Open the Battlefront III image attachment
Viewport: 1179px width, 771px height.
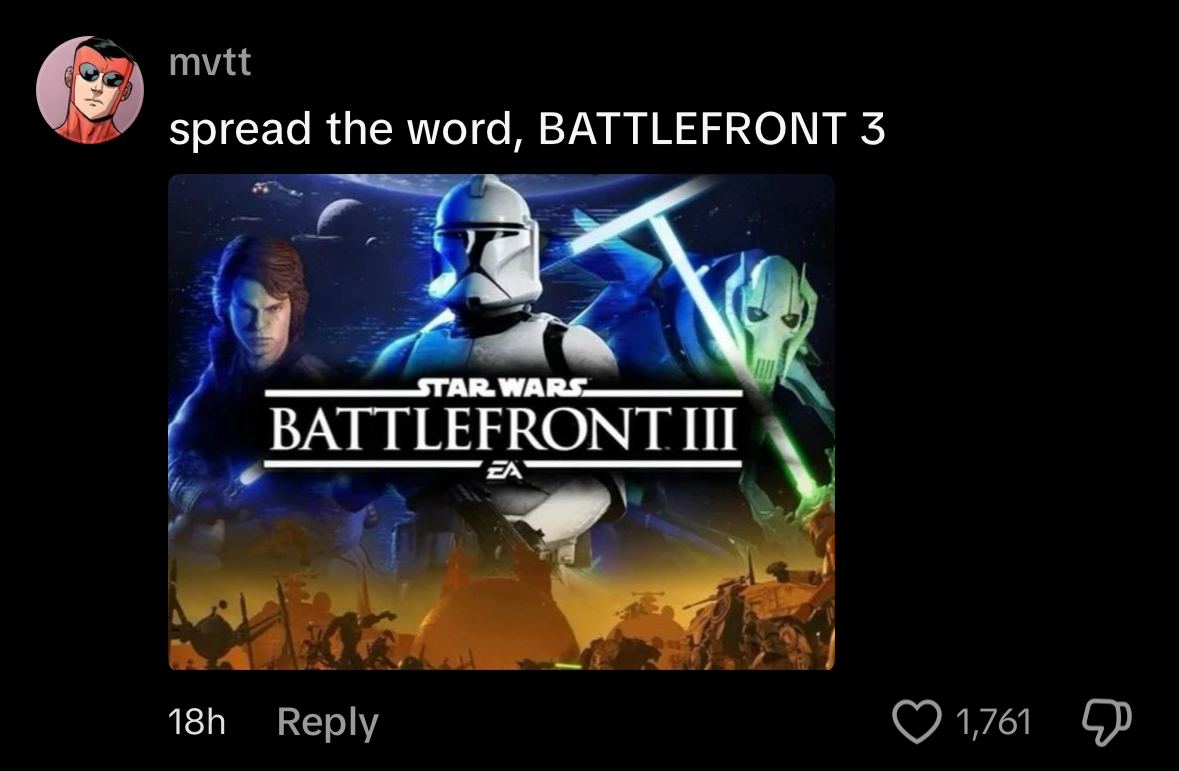[x=502, y=422]
